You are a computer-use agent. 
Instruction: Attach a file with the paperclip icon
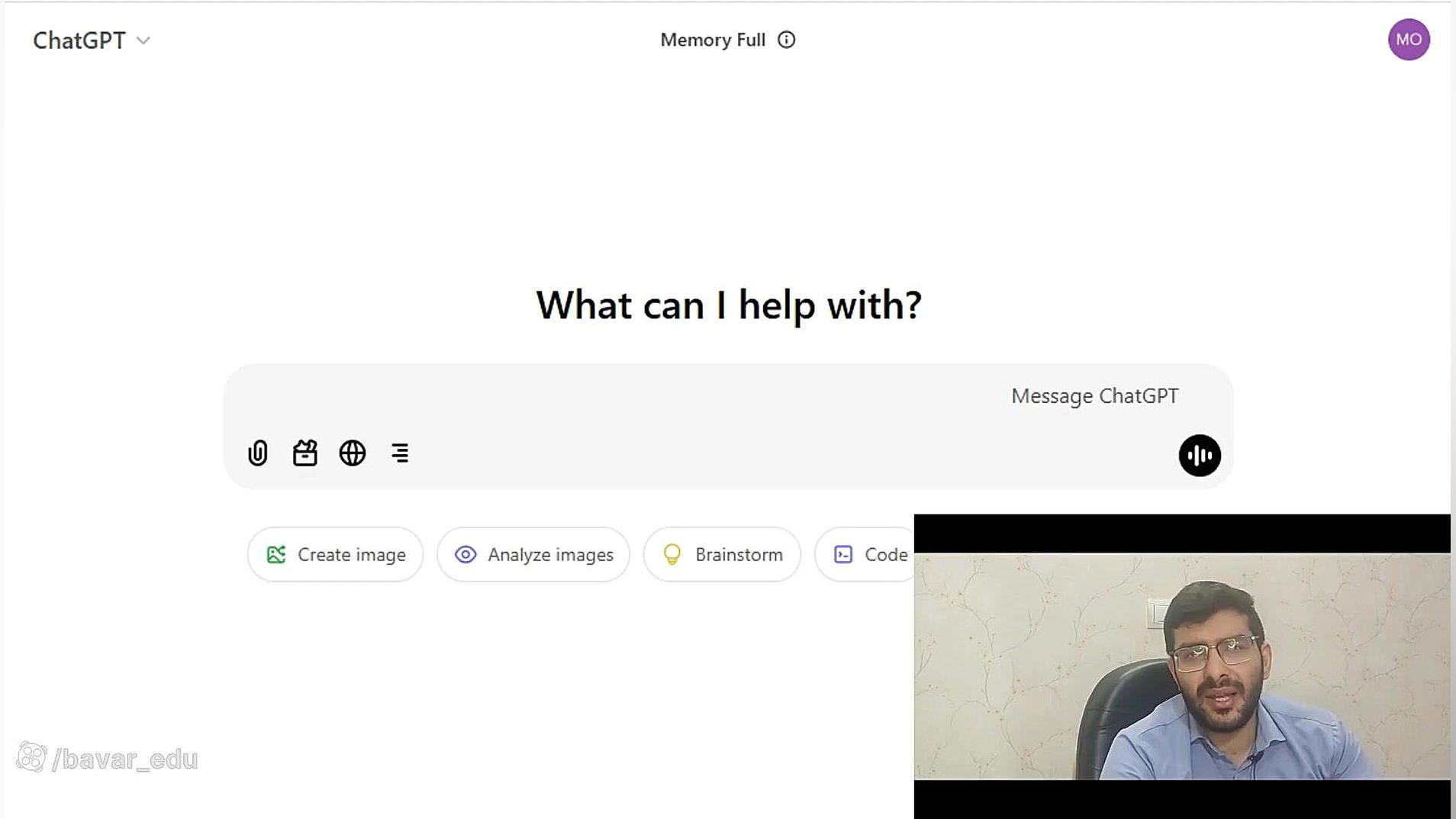258,453
